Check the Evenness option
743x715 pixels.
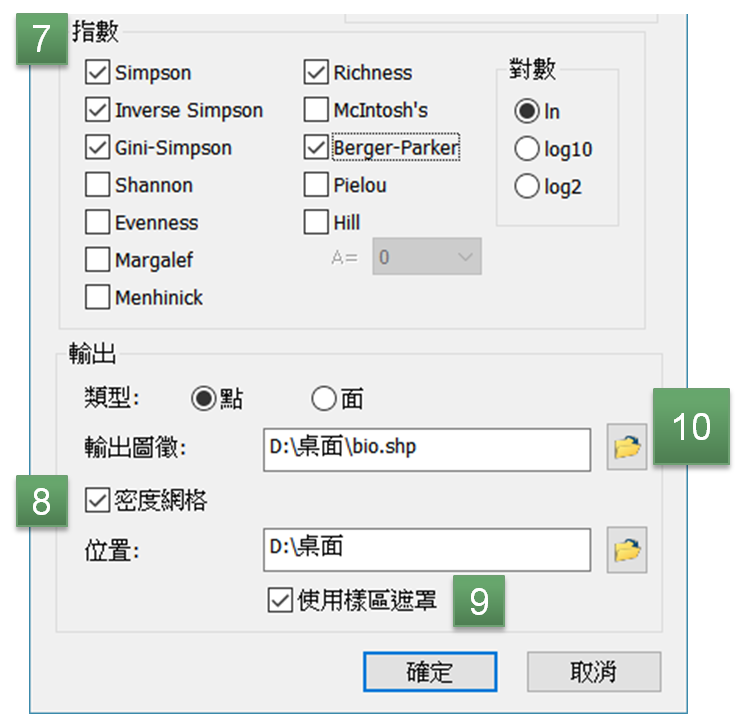(x=98, y=222)
